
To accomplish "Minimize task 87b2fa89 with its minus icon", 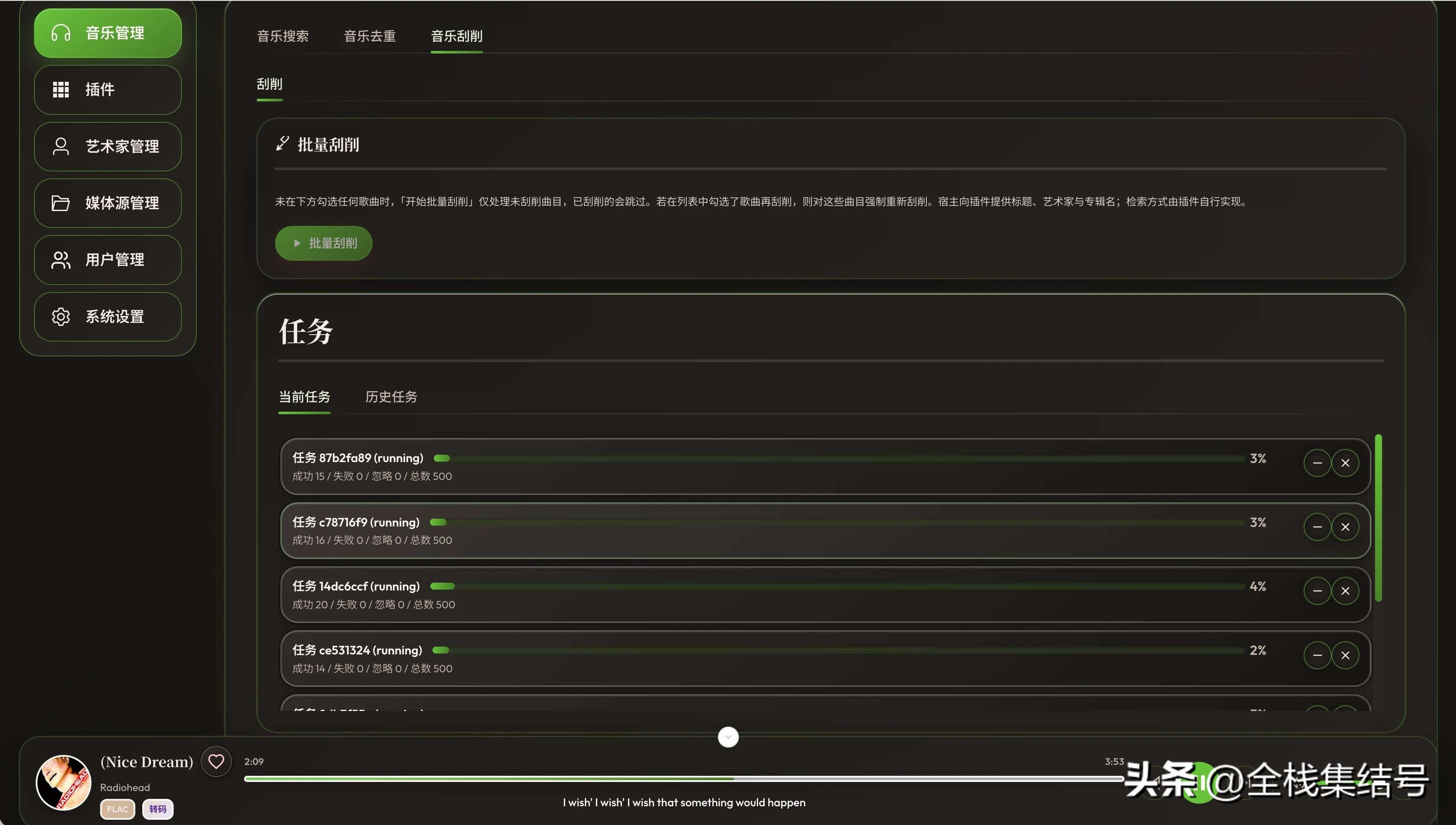I will [1317, 463].
